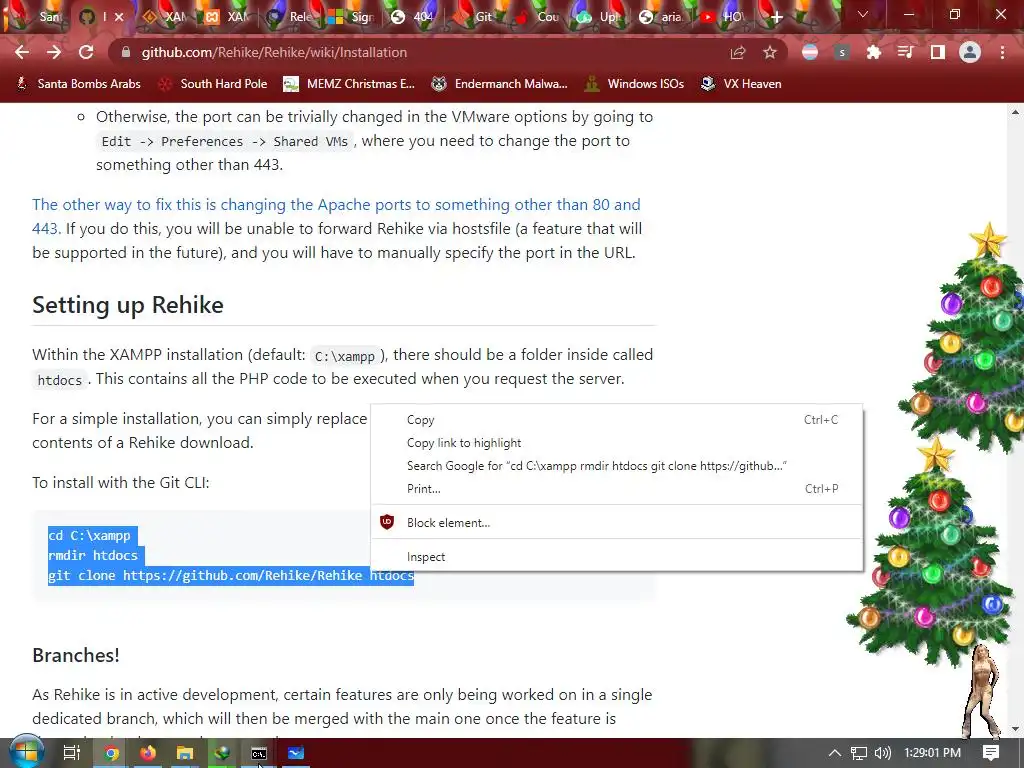Viewport: 1024px width, 768px height.
Task: Choose Inspect from the context menu
Action: [x=616, y=557]
